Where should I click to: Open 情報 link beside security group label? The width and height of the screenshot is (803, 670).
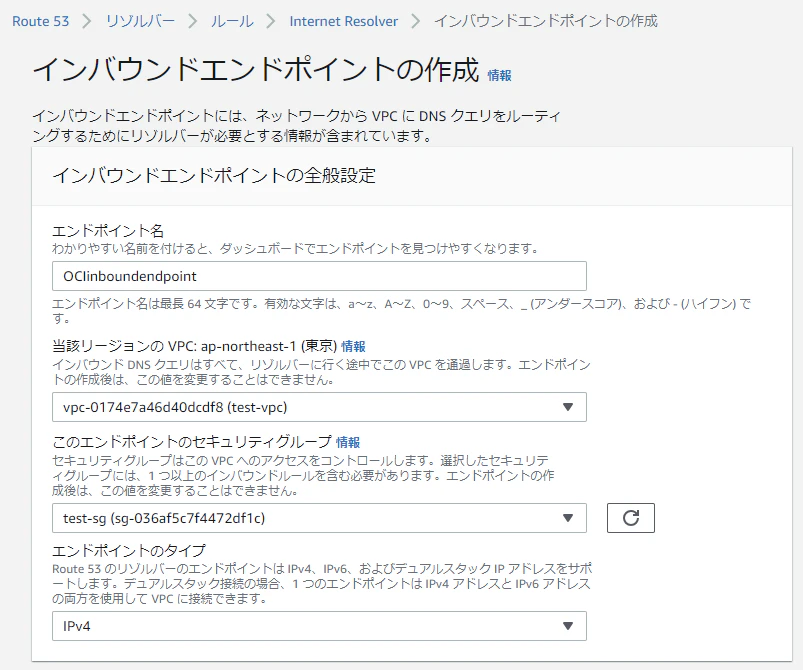point(348,442)
